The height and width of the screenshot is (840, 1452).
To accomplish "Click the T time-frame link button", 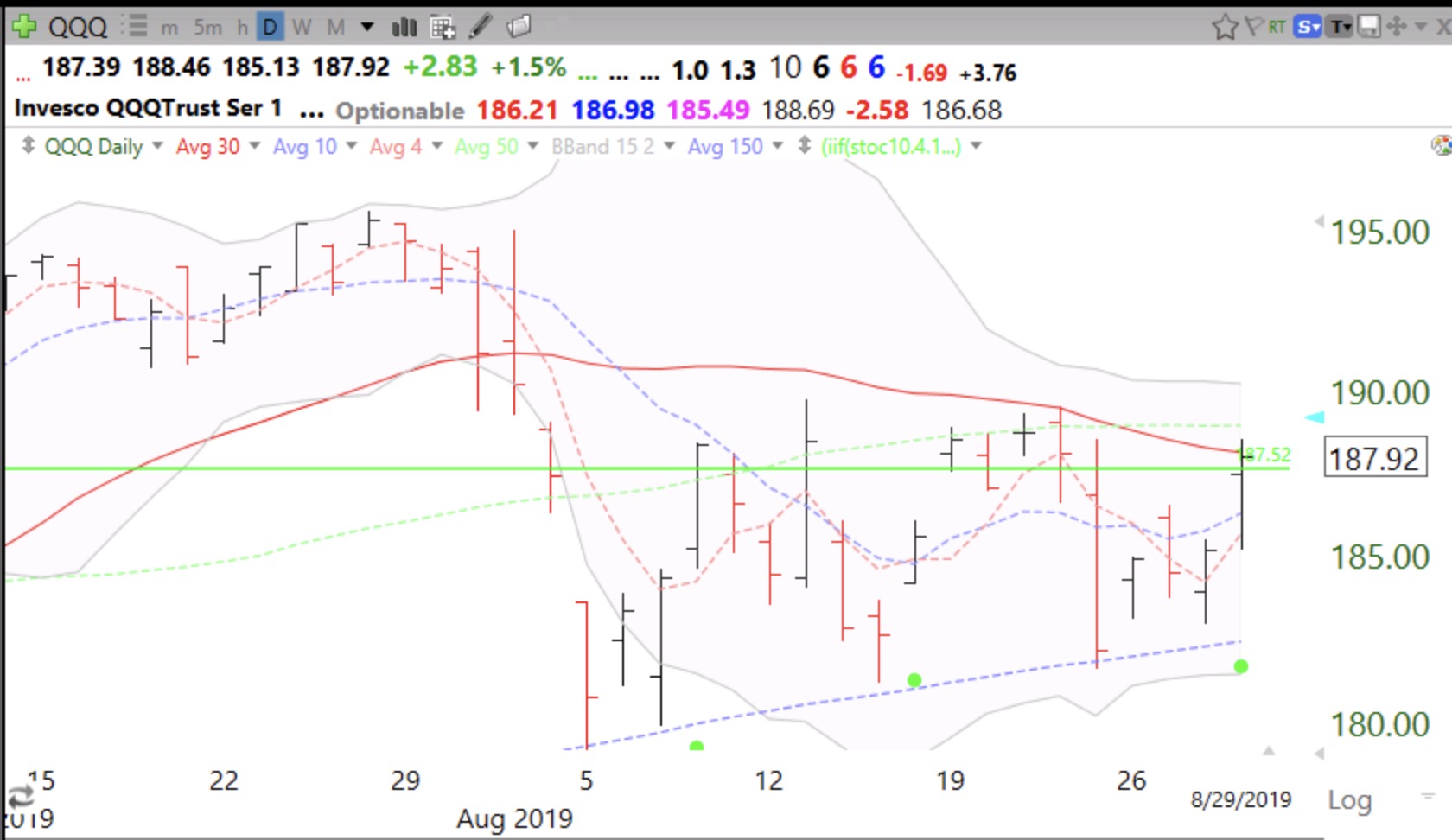I will [x=1341, y=27].
